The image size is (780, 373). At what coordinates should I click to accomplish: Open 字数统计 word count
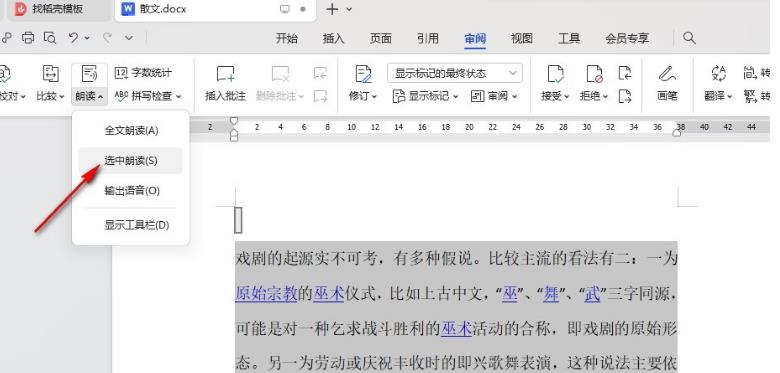[x=143, y=73]
